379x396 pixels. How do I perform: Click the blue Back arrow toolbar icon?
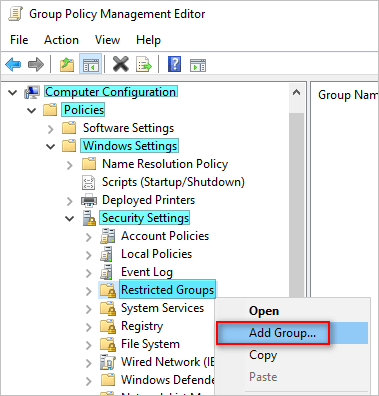13,64
